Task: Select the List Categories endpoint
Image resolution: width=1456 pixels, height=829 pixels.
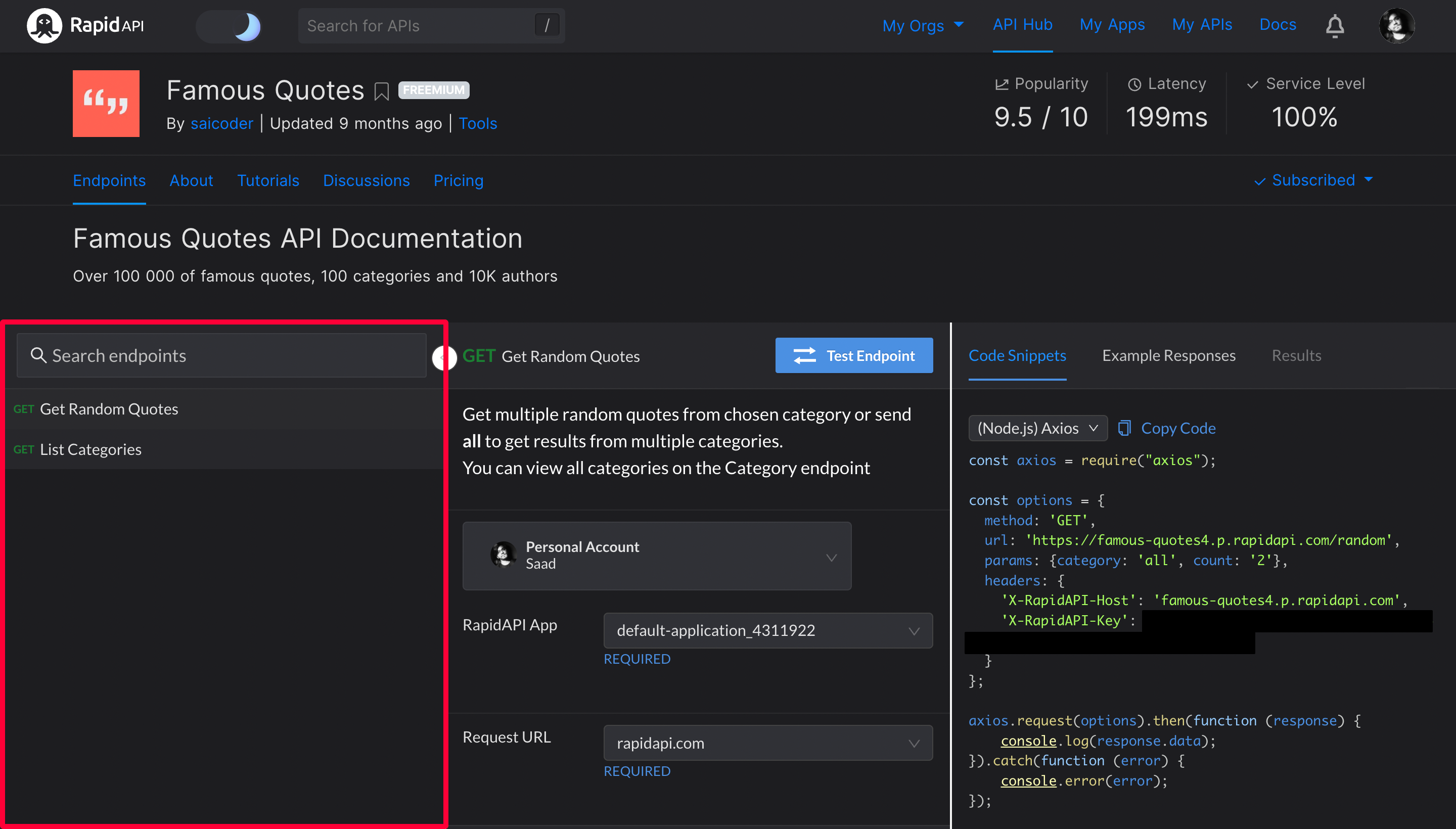Action: 90,450
